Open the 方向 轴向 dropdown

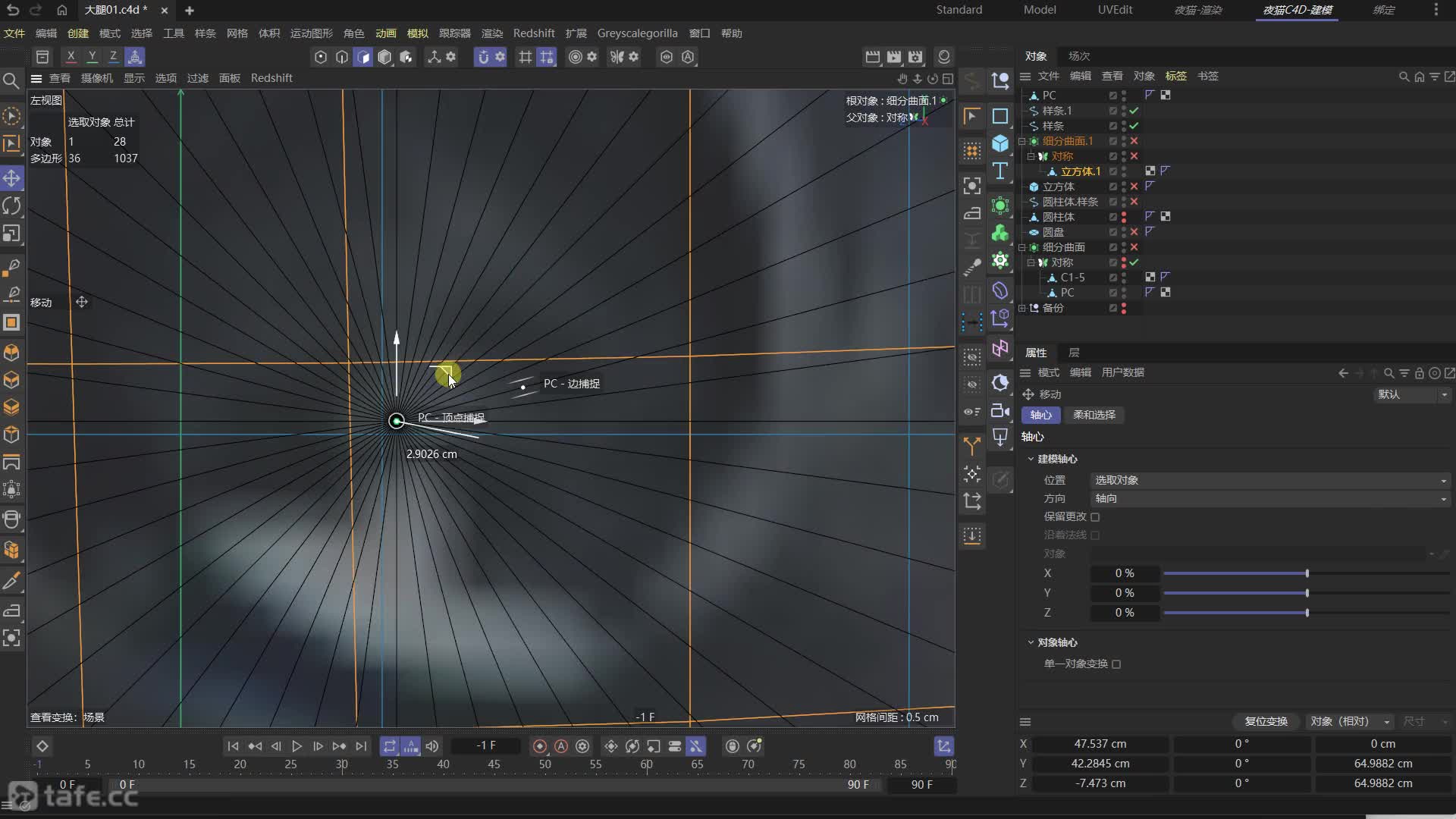pyautogui.click(x=1269, y=498)
